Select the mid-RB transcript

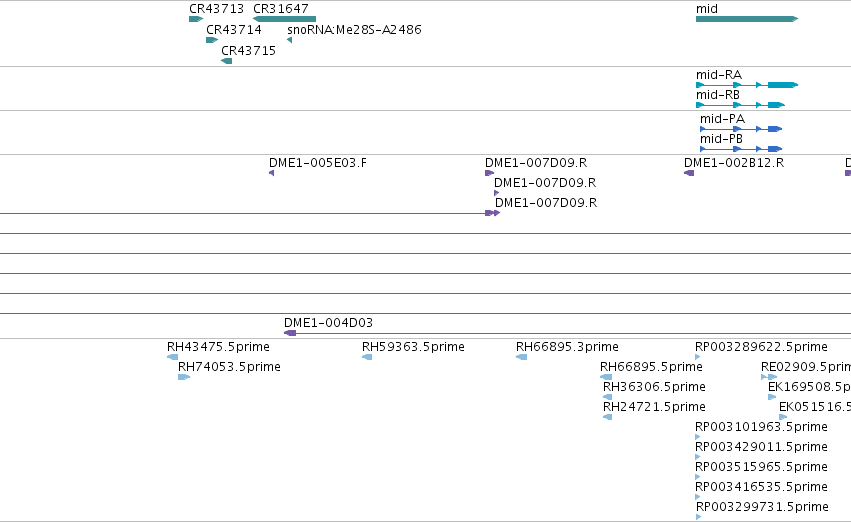point(740,105)
